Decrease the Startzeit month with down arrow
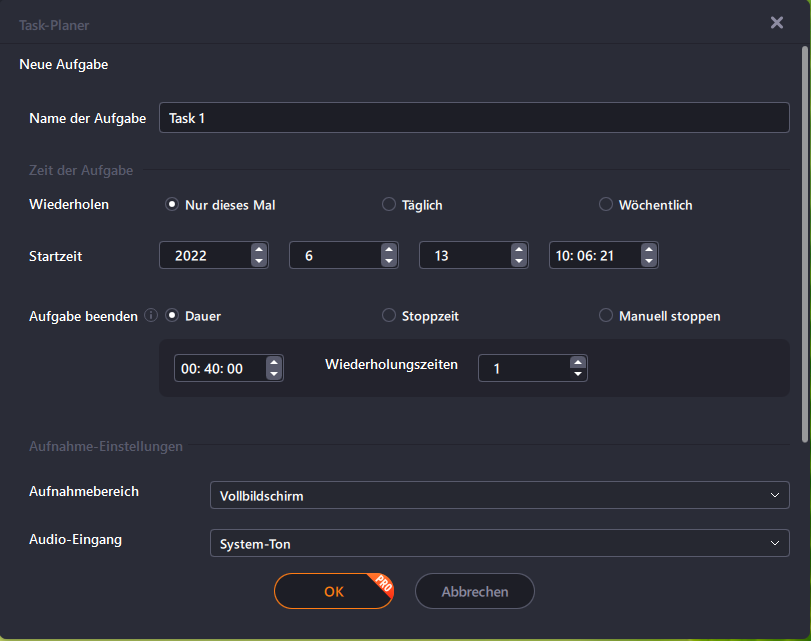811x641 pixels. [388, 262]
